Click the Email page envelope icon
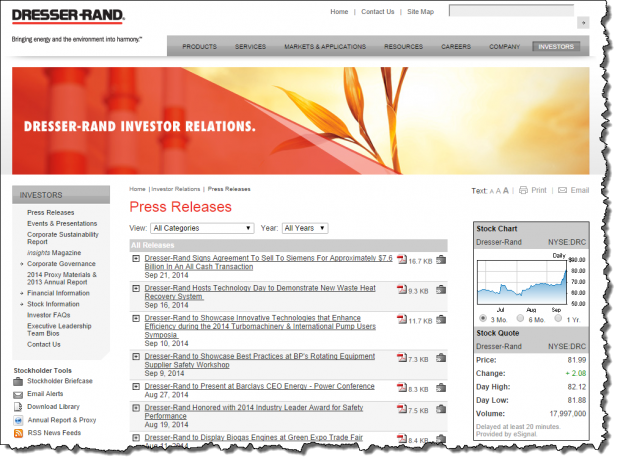This screenshot has height=462, width=620. point(563,190)
